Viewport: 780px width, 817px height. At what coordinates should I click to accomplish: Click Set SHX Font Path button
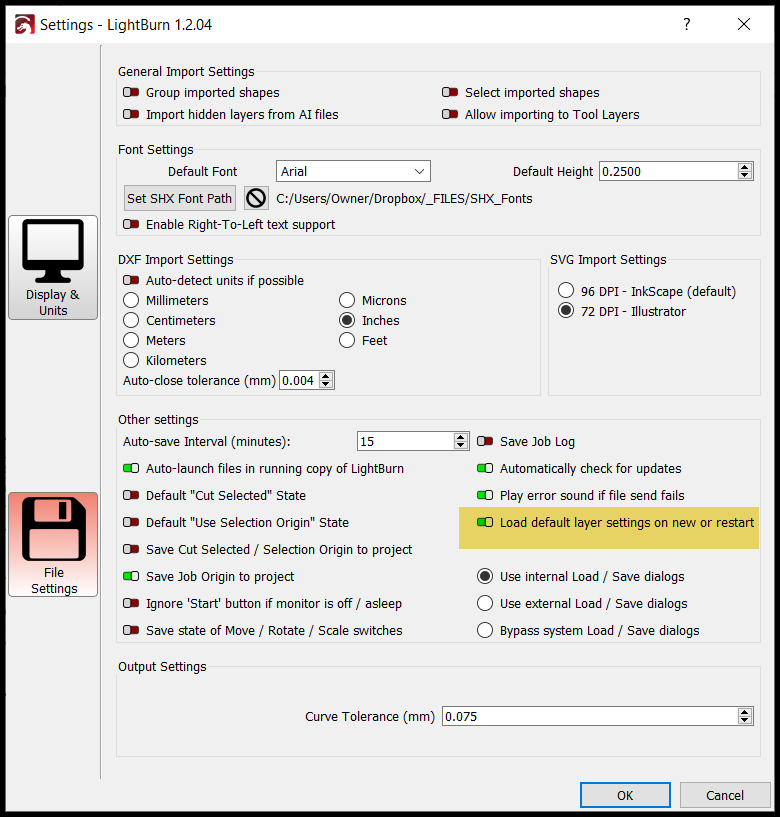179,199
